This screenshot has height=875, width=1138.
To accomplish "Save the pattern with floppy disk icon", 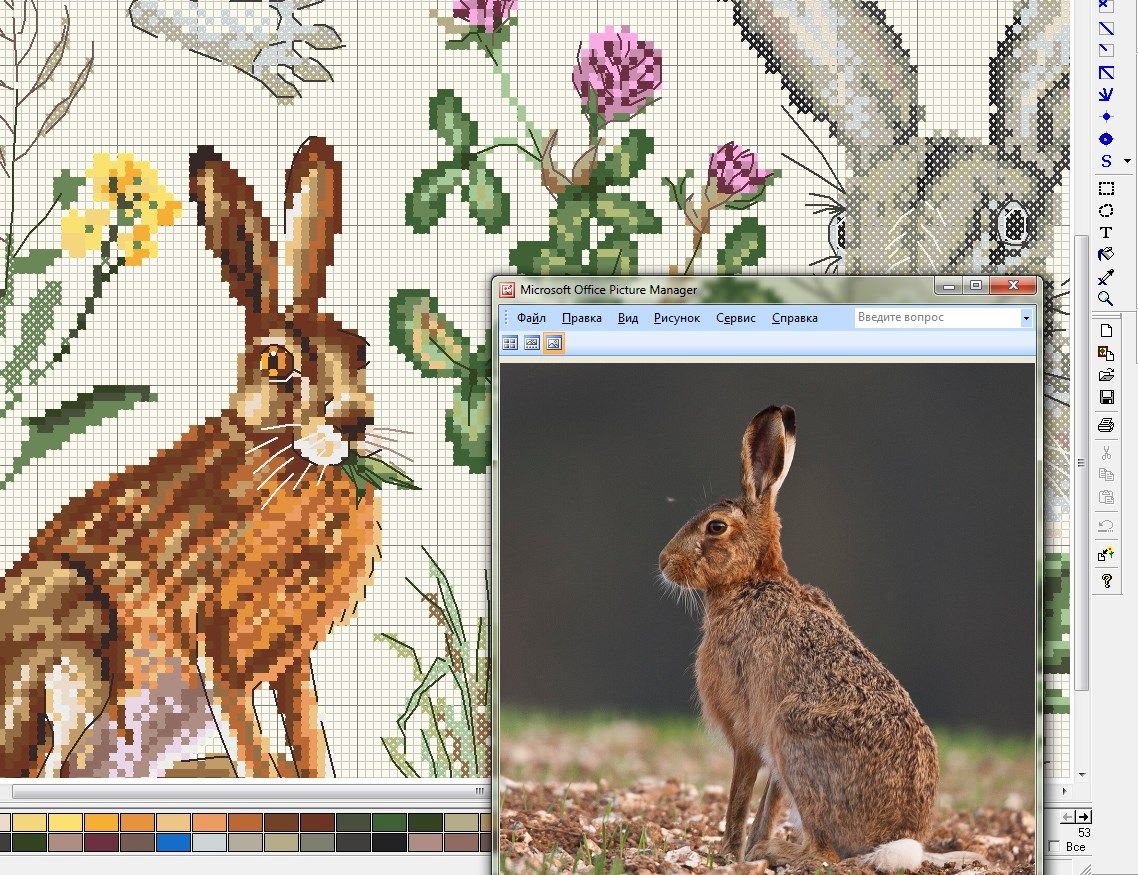I will tap(1106, 397).
